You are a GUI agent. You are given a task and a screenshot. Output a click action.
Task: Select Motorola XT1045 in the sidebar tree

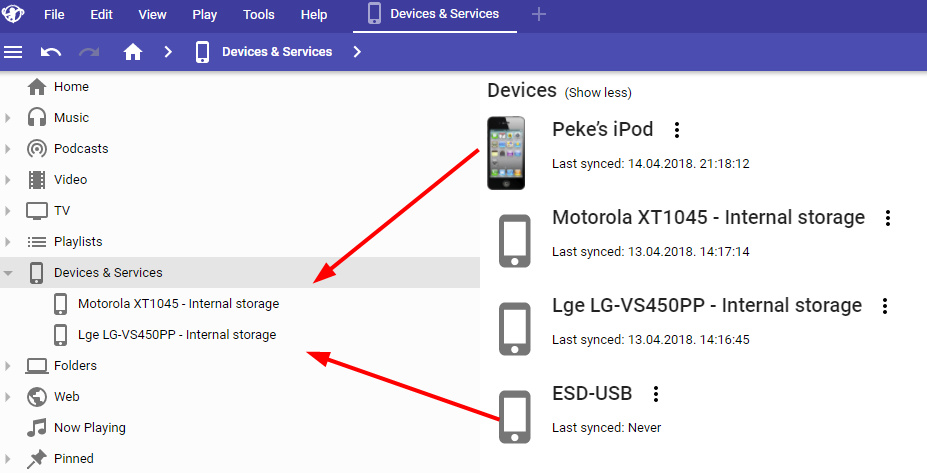click(178, 304)
